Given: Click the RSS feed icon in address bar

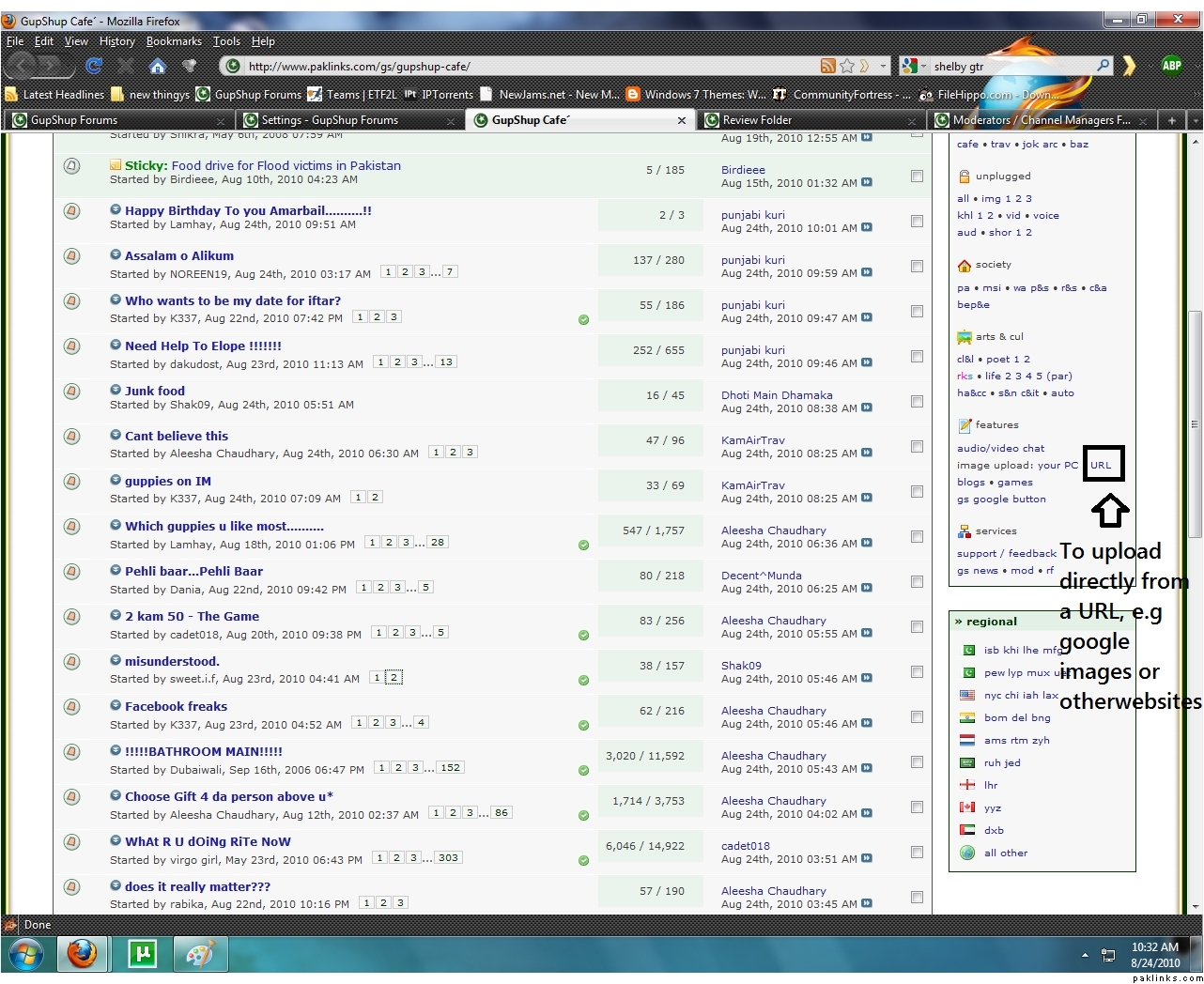Looking at the screenshot, I should click(x=827, y=66).
